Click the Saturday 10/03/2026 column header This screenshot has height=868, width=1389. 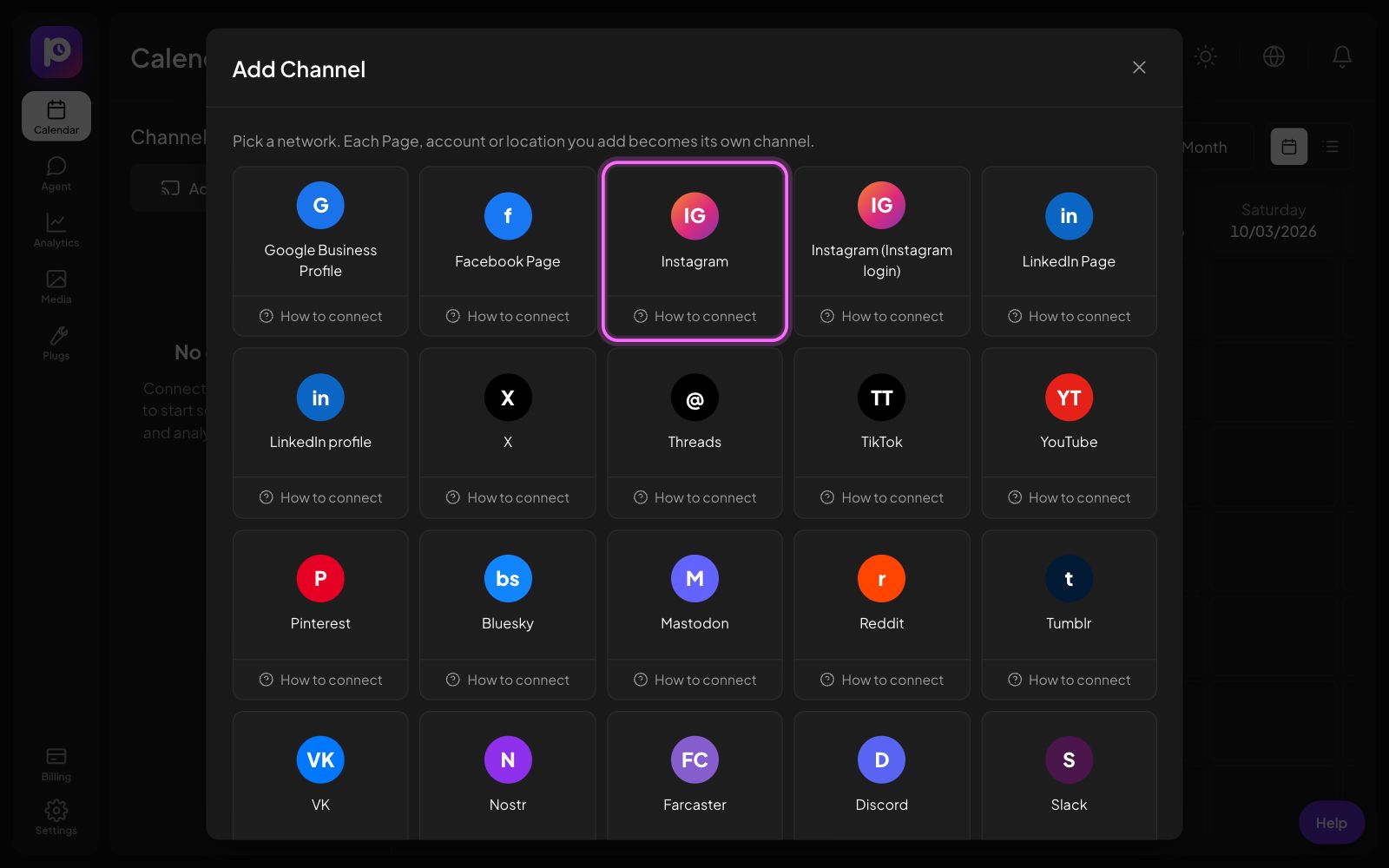pyautogui.click(x=1273, y=220)
